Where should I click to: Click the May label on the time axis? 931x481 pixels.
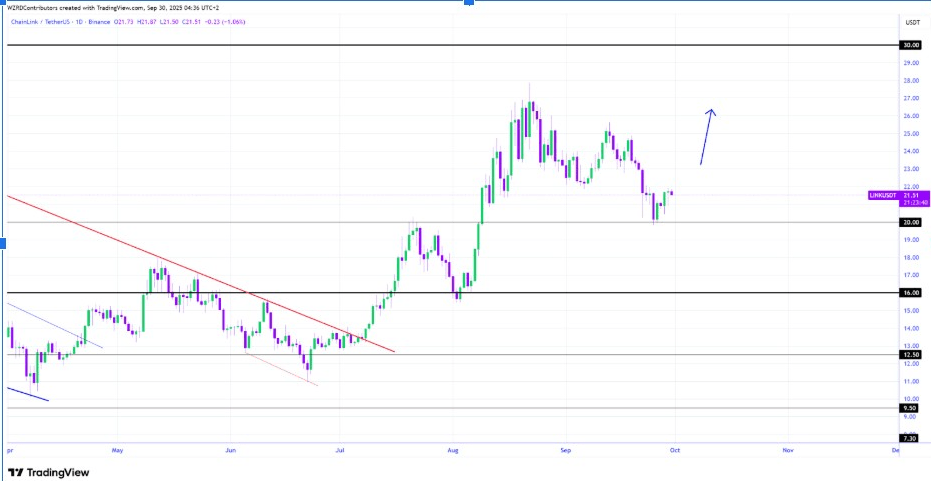coord(121,450)
